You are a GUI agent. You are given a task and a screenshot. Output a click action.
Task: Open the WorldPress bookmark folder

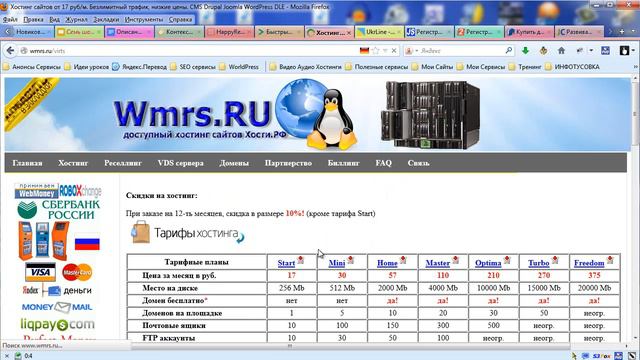point(239,67)
